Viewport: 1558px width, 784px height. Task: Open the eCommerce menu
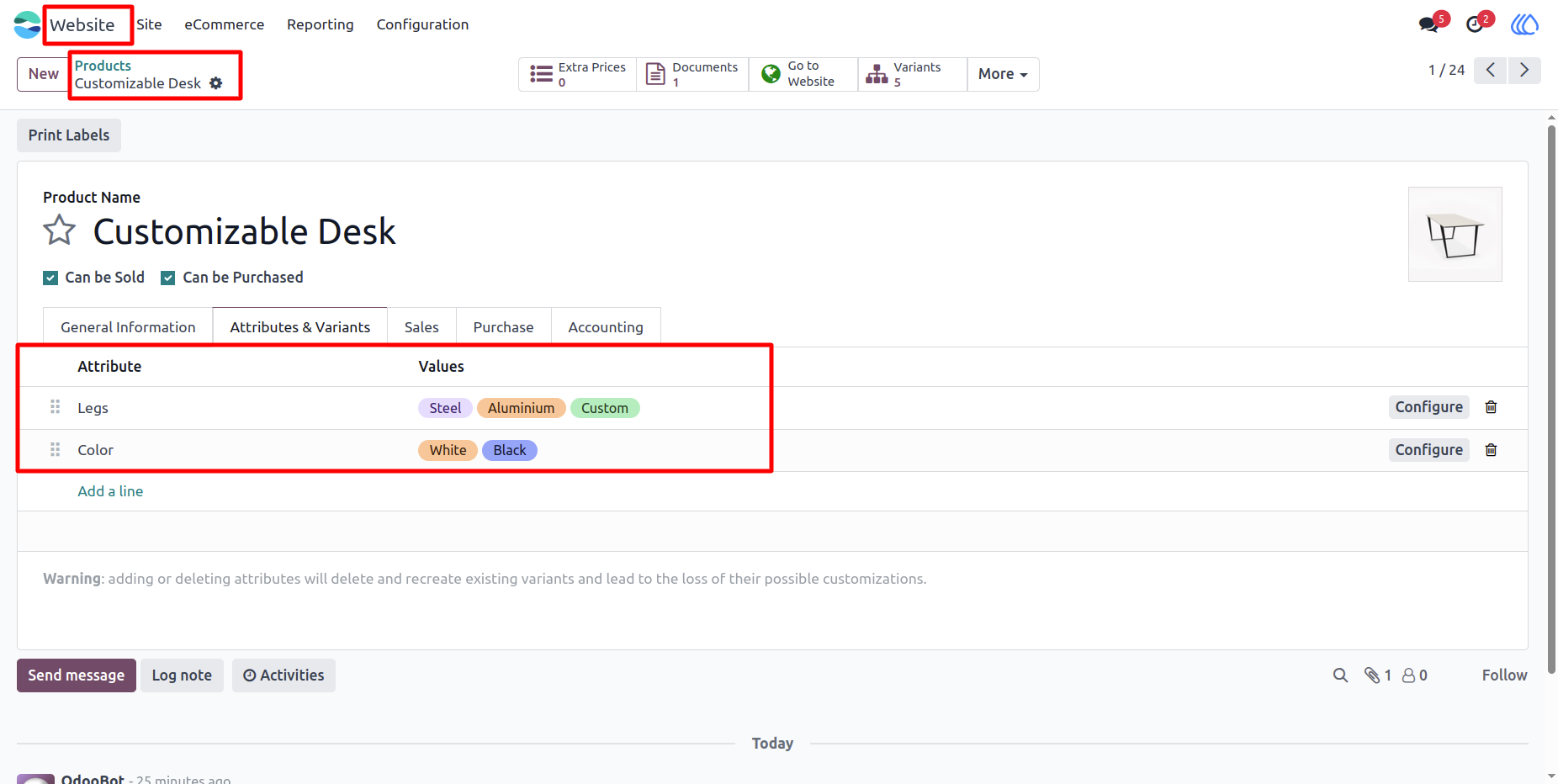point(225,24)
